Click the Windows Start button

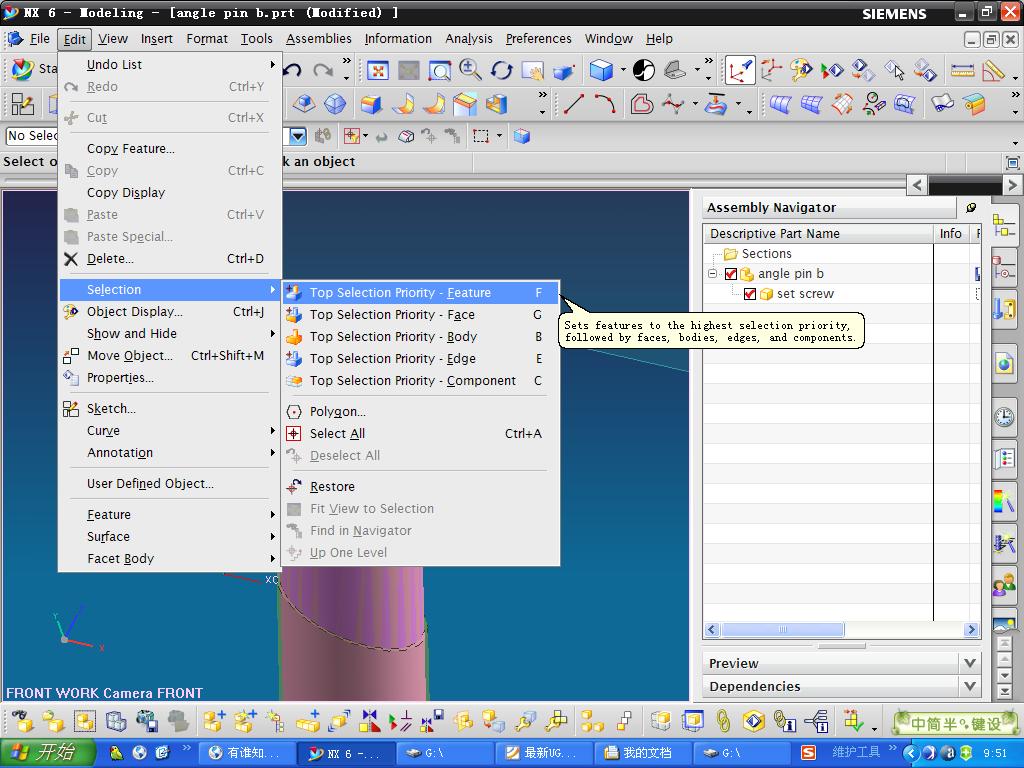(48, 752)
